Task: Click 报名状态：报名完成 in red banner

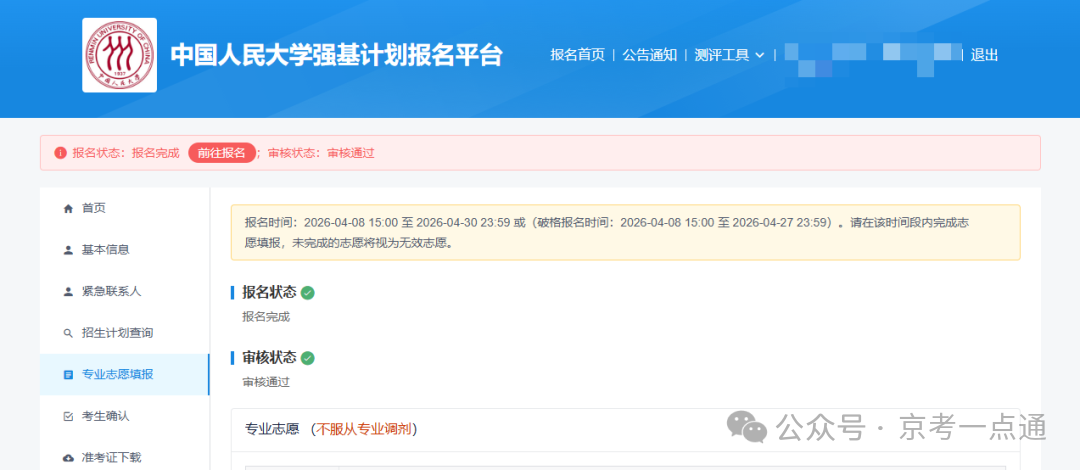Action: point(126,153)
